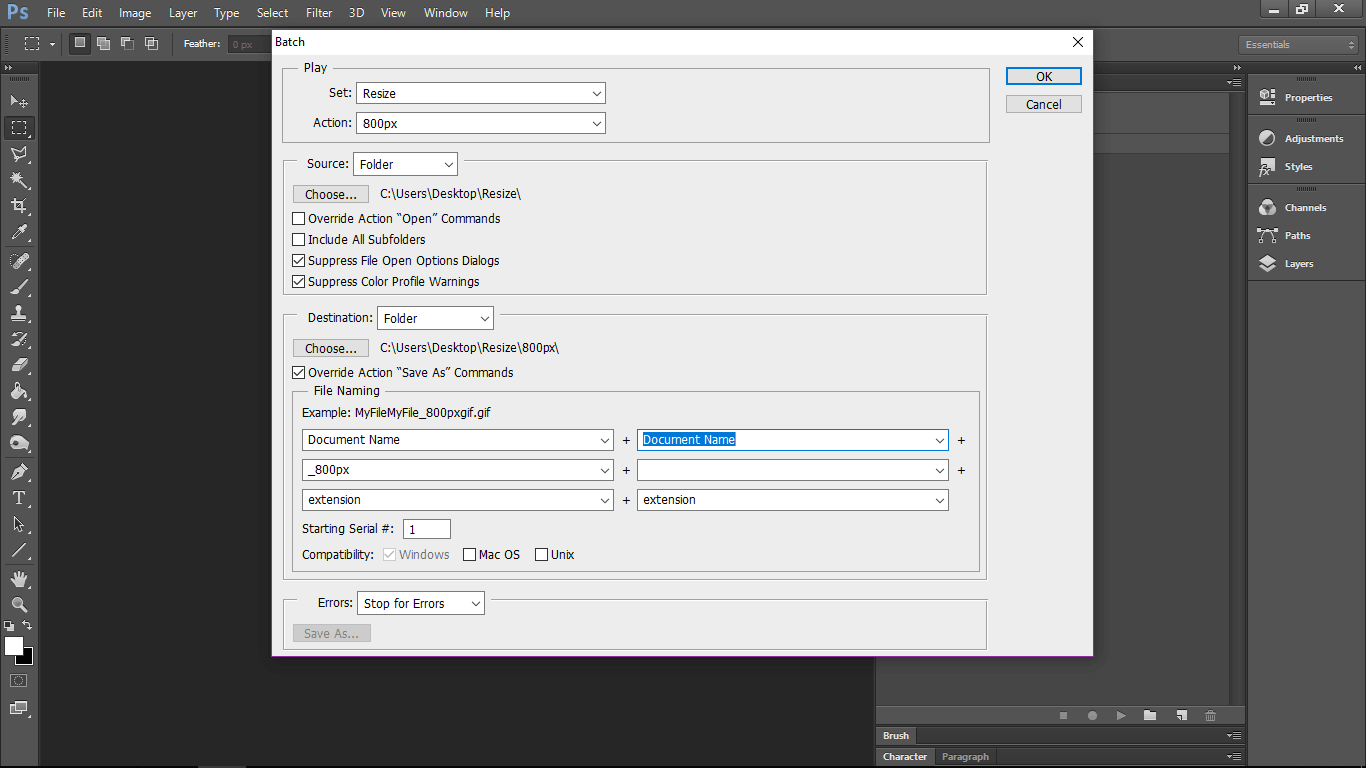Enable Include All Subfolders

point(298,239)
